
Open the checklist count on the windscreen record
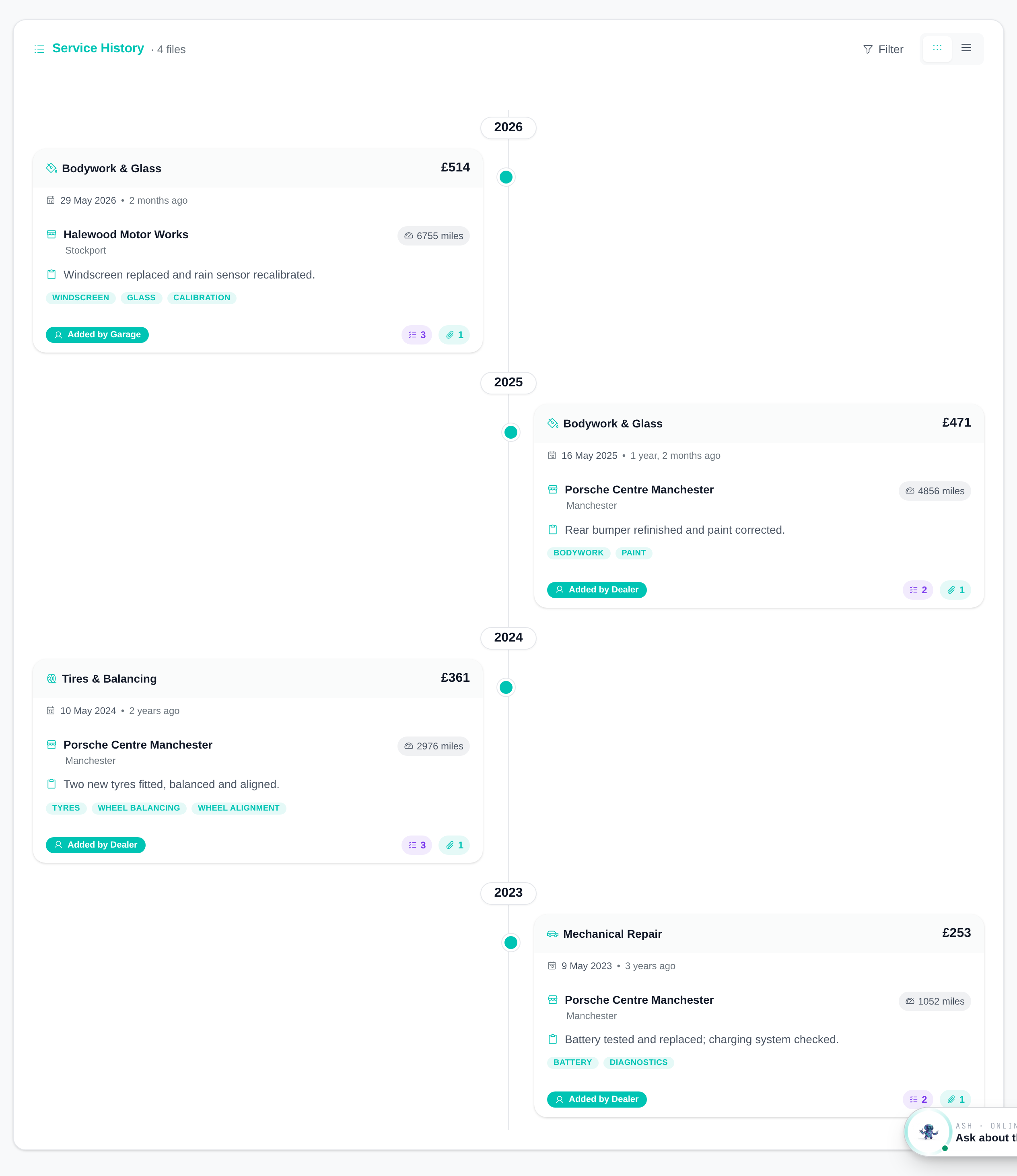416,335
